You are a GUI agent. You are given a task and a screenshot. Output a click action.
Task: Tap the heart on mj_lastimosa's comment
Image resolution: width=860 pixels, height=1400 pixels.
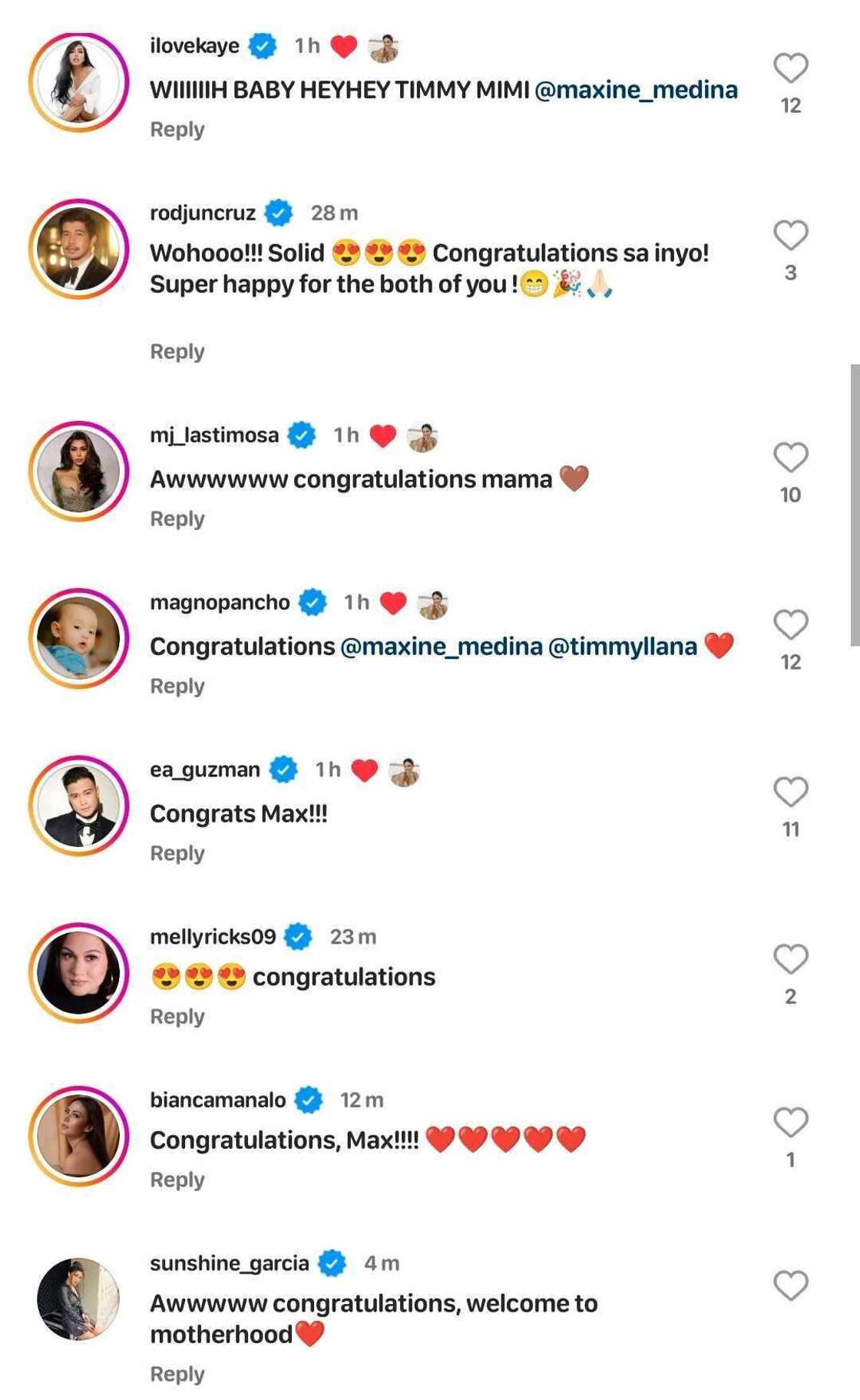[790, 458]
